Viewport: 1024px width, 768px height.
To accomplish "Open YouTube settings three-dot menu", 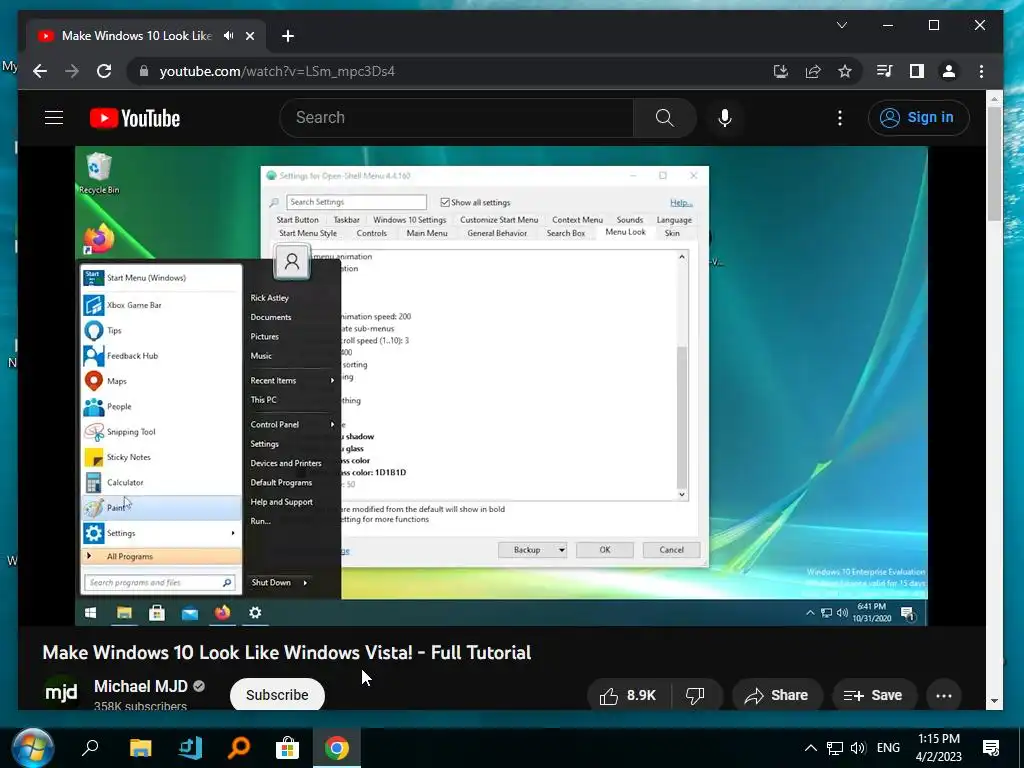I will click(x=840, y=118).
